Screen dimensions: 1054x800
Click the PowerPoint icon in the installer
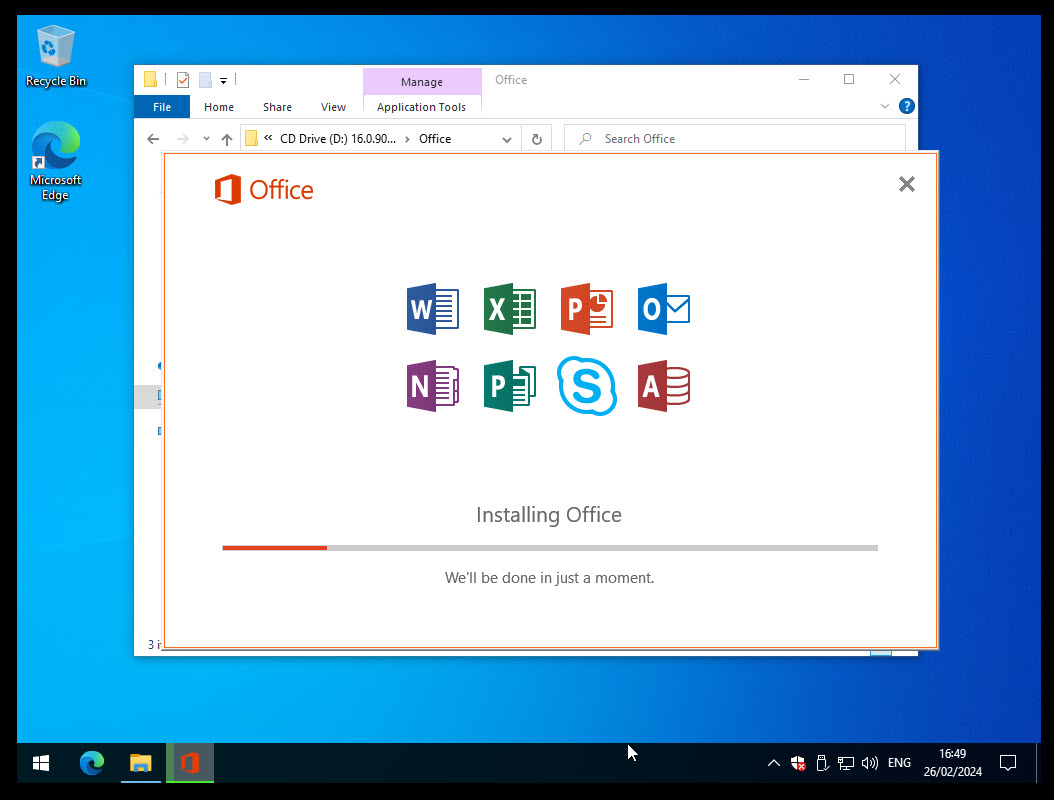click(x=587, y=309)
